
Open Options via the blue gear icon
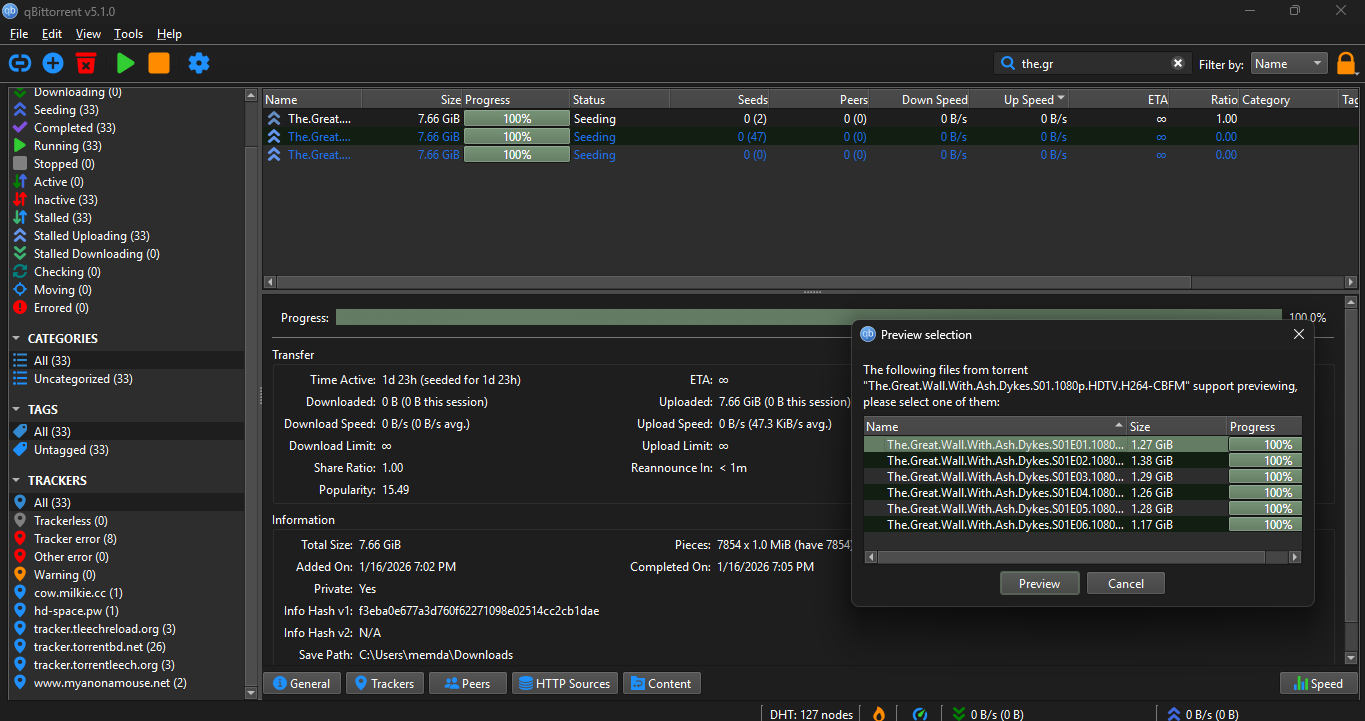[199, 63]
